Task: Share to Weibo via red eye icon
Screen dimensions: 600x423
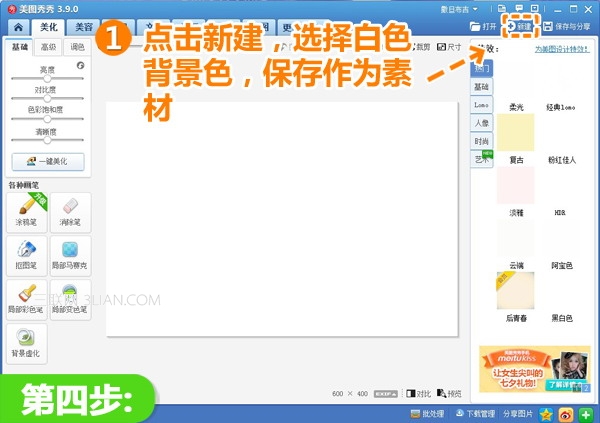Action: (x=566, y=415)
